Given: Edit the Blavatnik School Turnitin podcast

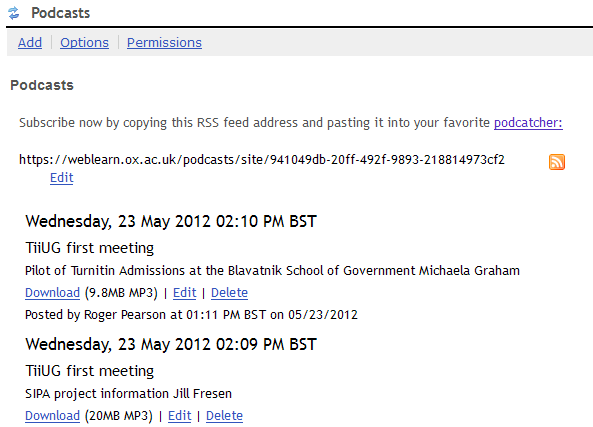Looking at the screenshot, I should [x=185, y=292].
